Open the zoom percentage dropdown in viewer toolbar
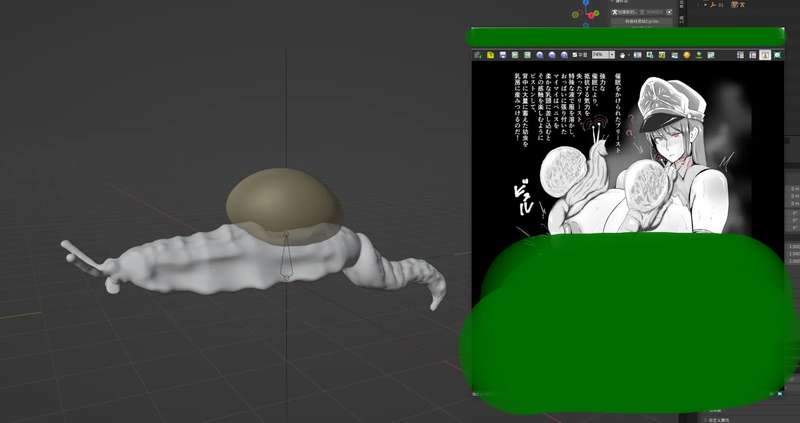Viewport: 800px width, 423px height. pyautogui.click(x=603, y=54)
